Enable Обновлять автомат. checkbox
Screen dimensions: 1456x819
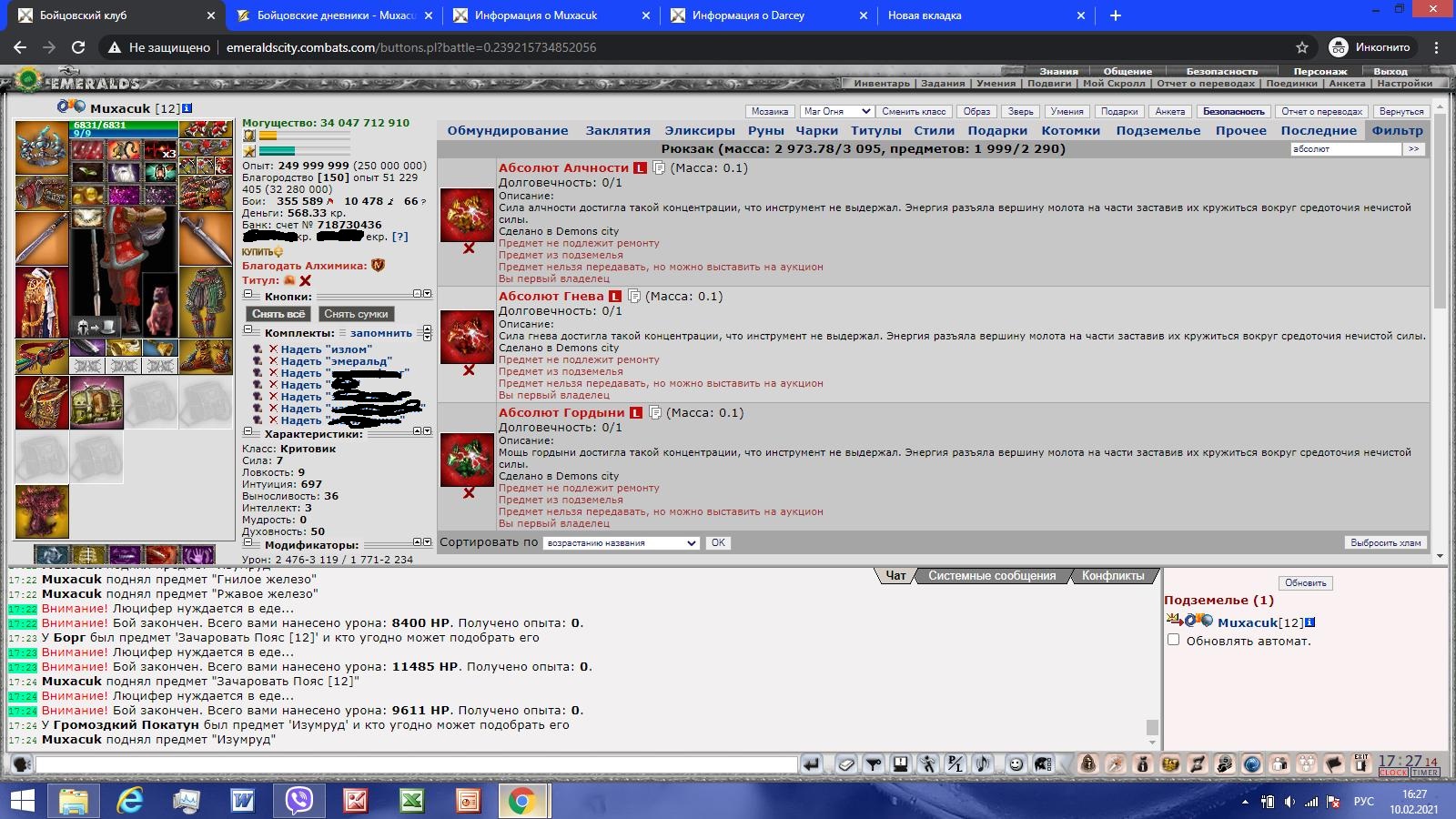click(x=1174, y=640)
